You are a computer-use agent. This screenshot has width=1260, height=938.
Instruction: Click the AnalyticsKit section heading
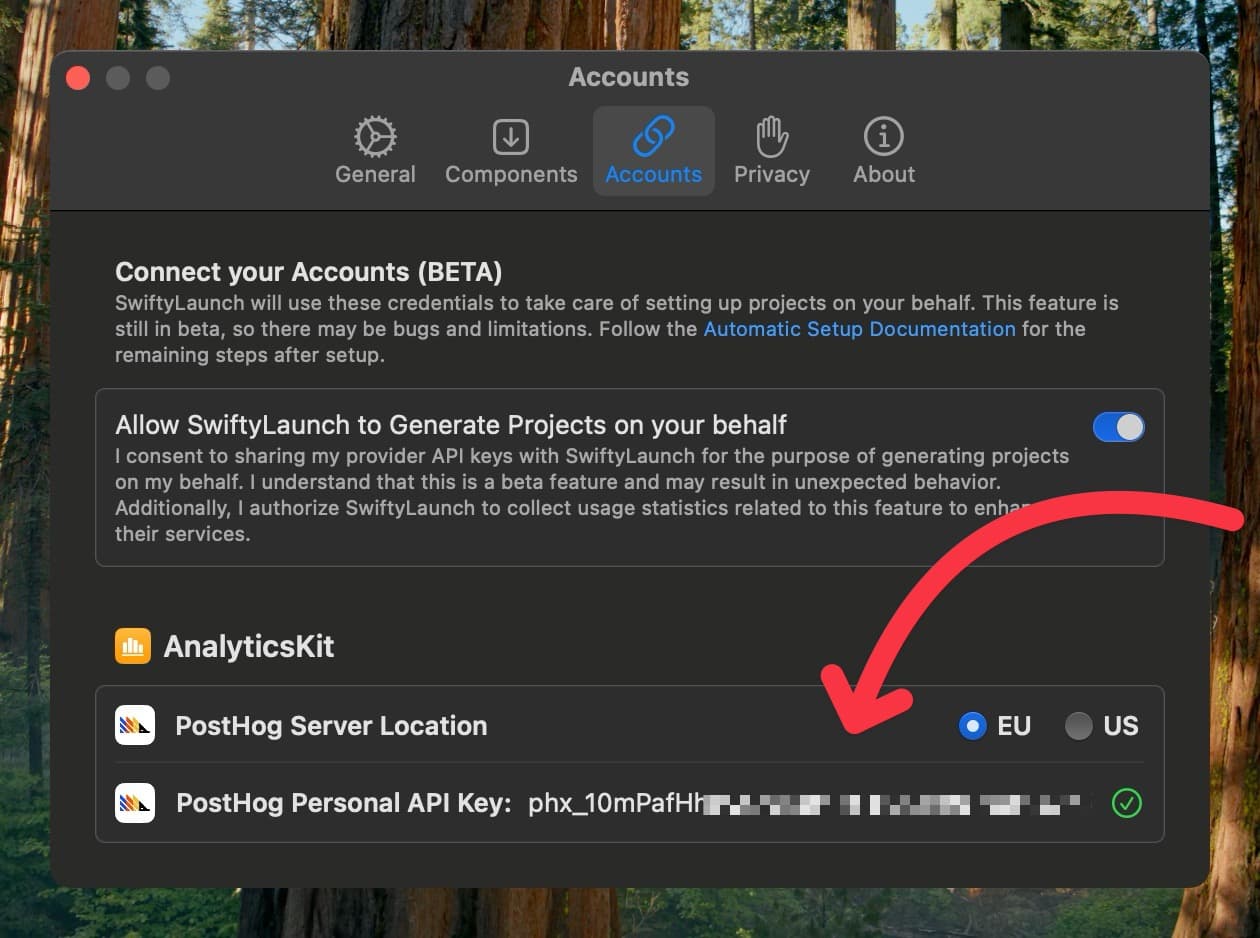click(x=249, y=647)
